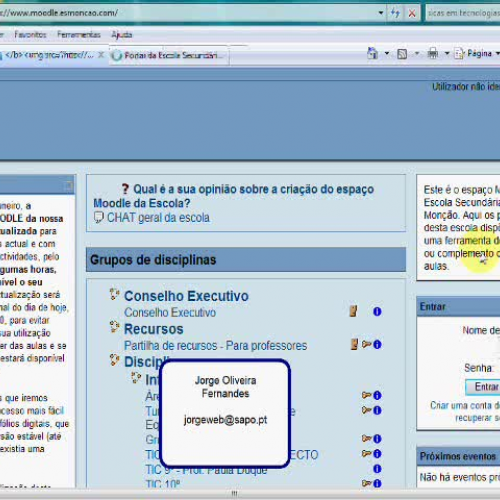Open the Moodle opinion poll link
Image resolution: width=500 pixels, height=500 pixels.
click(233, 196)
